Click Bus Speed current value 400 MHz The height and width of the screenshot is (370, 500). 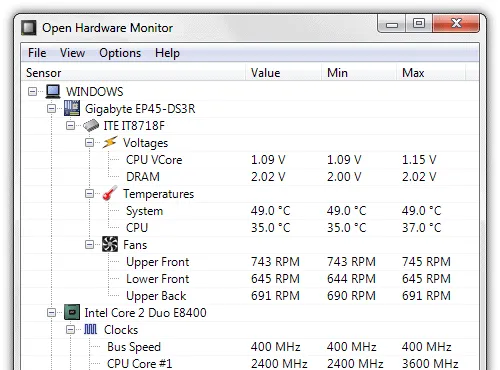click(276, 347)
